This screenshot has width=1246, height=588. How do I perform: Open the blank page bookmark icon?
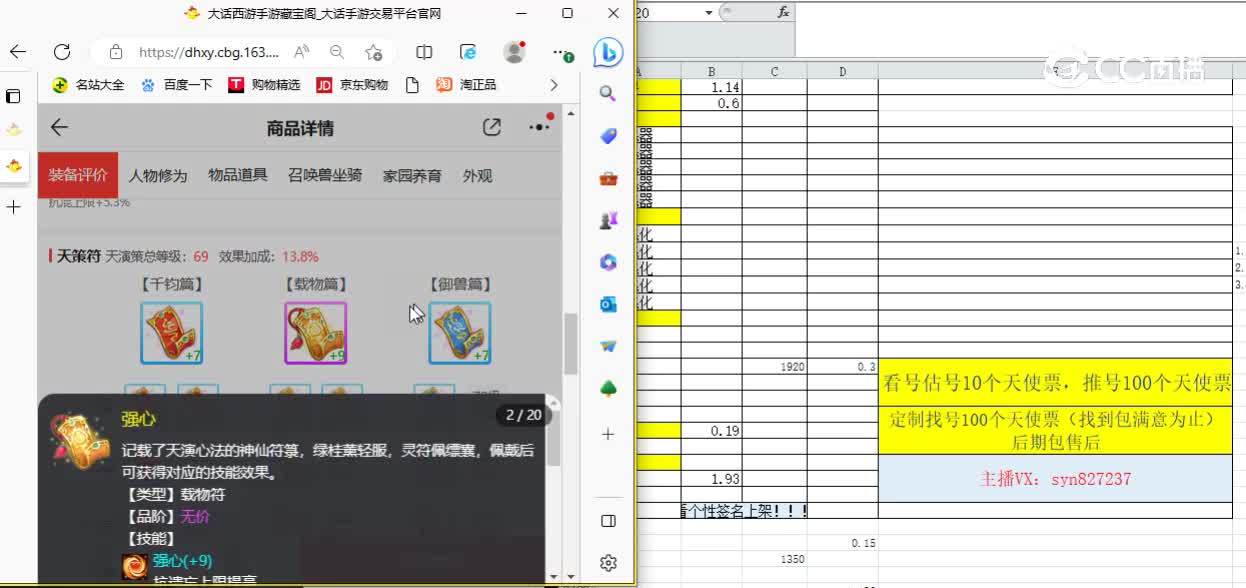click(411, 85)
